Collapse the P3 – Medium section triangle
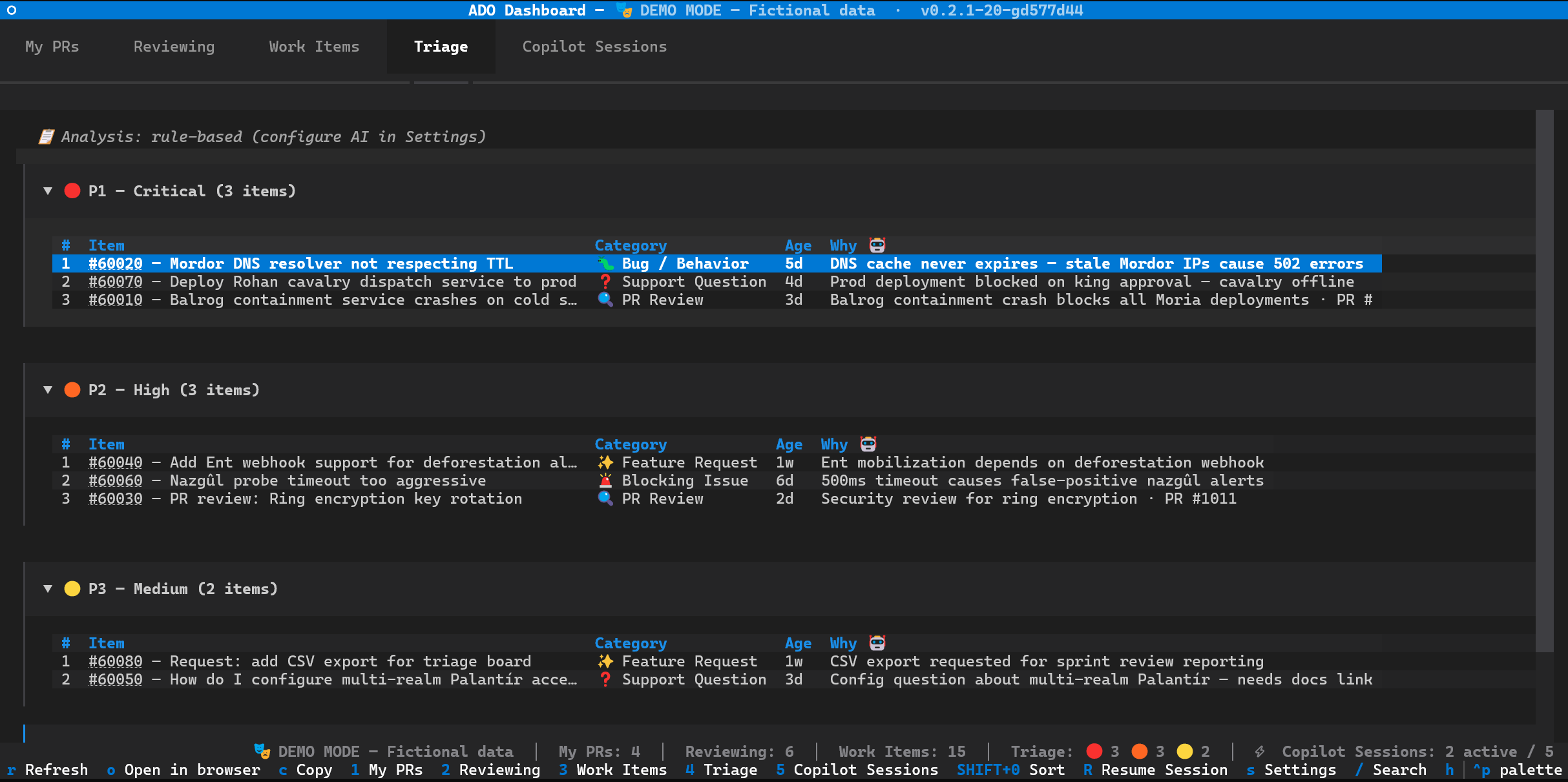This screenshot has height=782, width=1568. click(x=48, y=589)
